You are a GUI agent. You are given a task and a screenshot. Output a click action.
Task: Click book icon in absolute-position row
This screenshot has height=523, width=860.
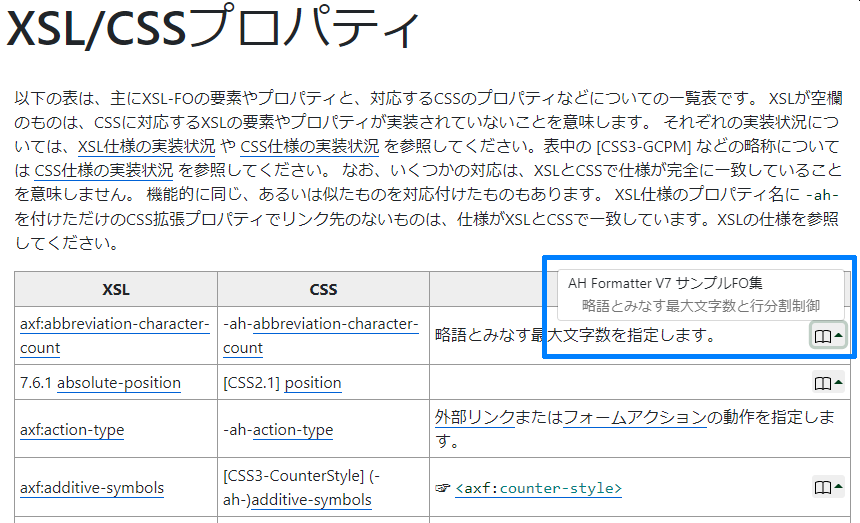(827, 383)
